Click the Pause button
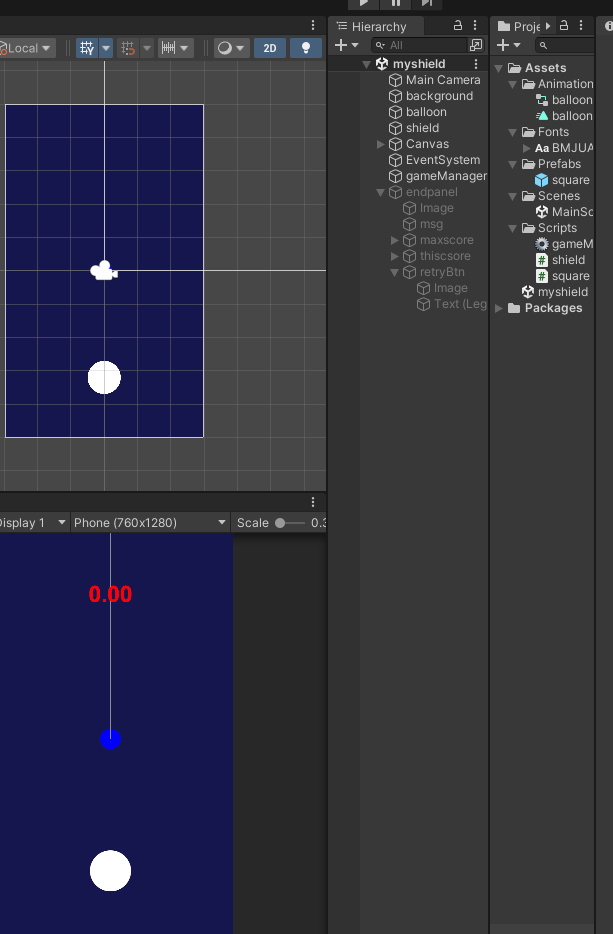Screen dimensions: 613x934 tap(396, 4)
